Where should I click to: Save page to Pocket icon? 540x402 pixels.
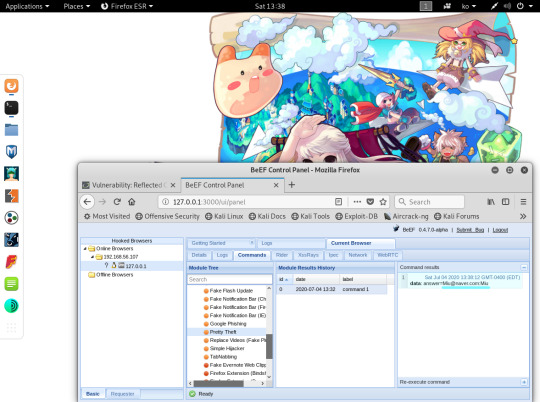point(370,202)
